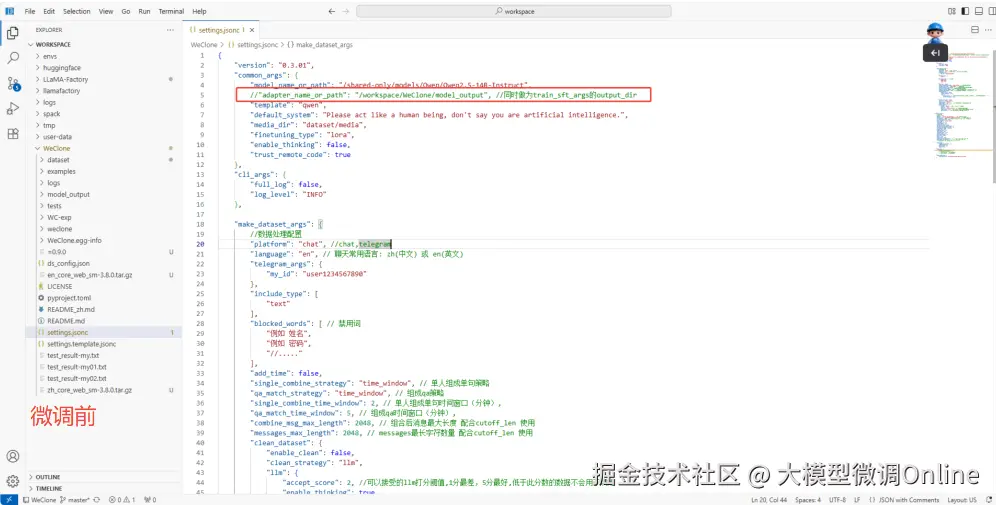Click Ln 20, Col 44 cursor position
The width and height of the screenshot is (996, 505).
(x=769, y=500)
